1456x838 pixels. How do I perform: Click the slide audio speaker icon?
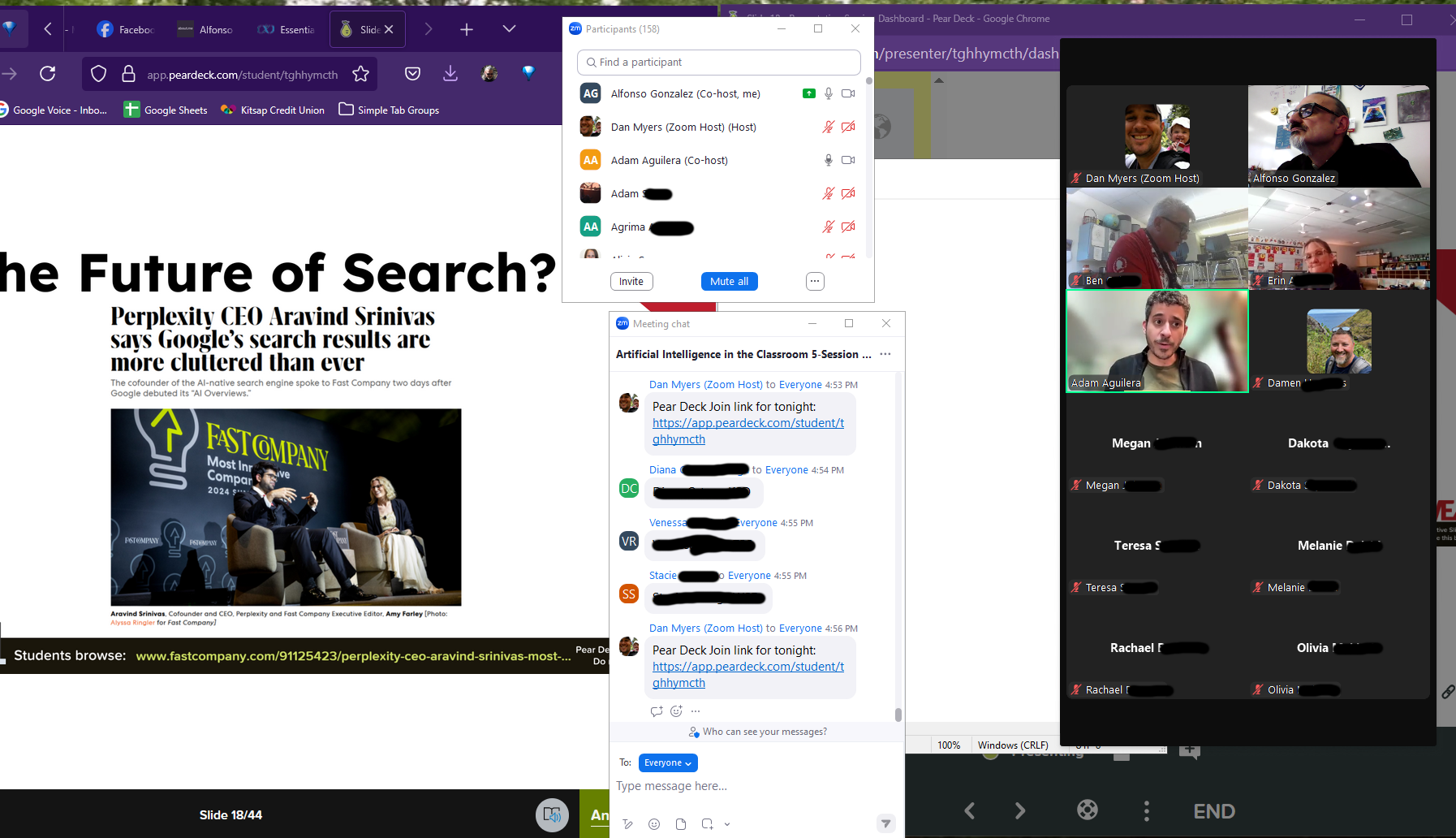tap(552, 814)
